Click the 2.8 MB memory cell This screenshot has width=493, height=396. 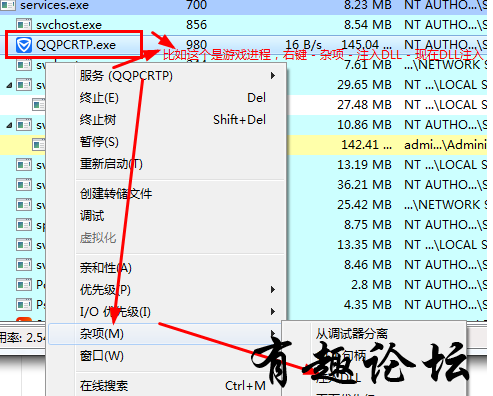(x=371, y=285)
